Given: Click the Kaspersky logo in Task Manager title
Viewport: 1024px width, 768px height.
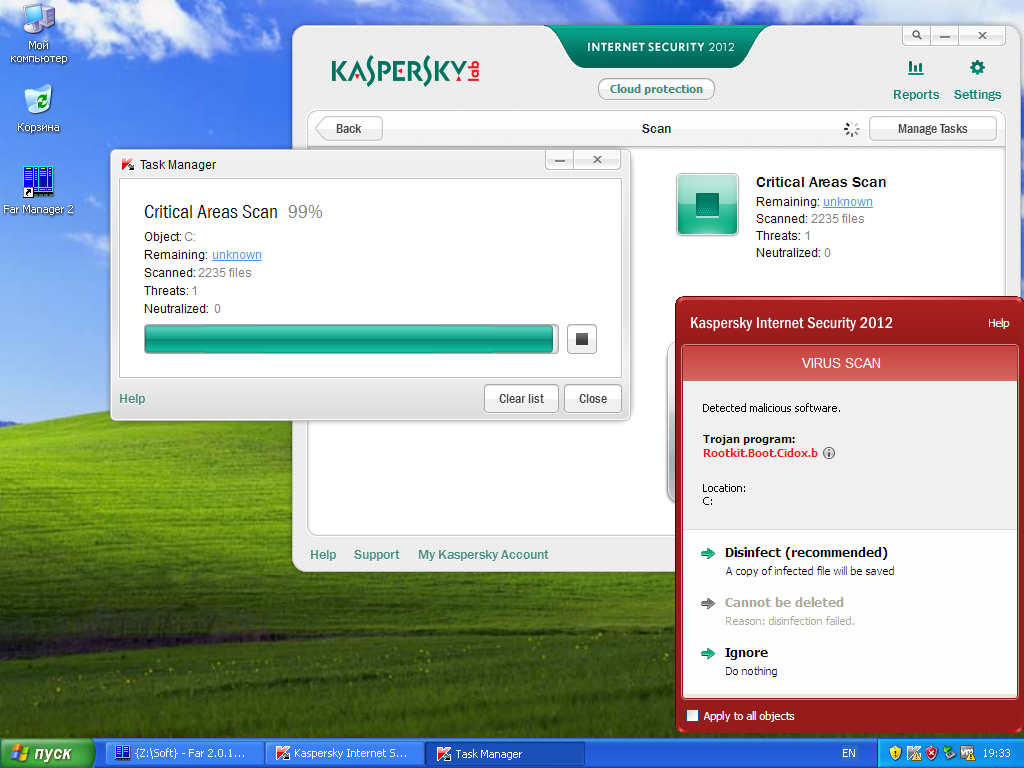Looking at the screenshot, I should 128,165.
